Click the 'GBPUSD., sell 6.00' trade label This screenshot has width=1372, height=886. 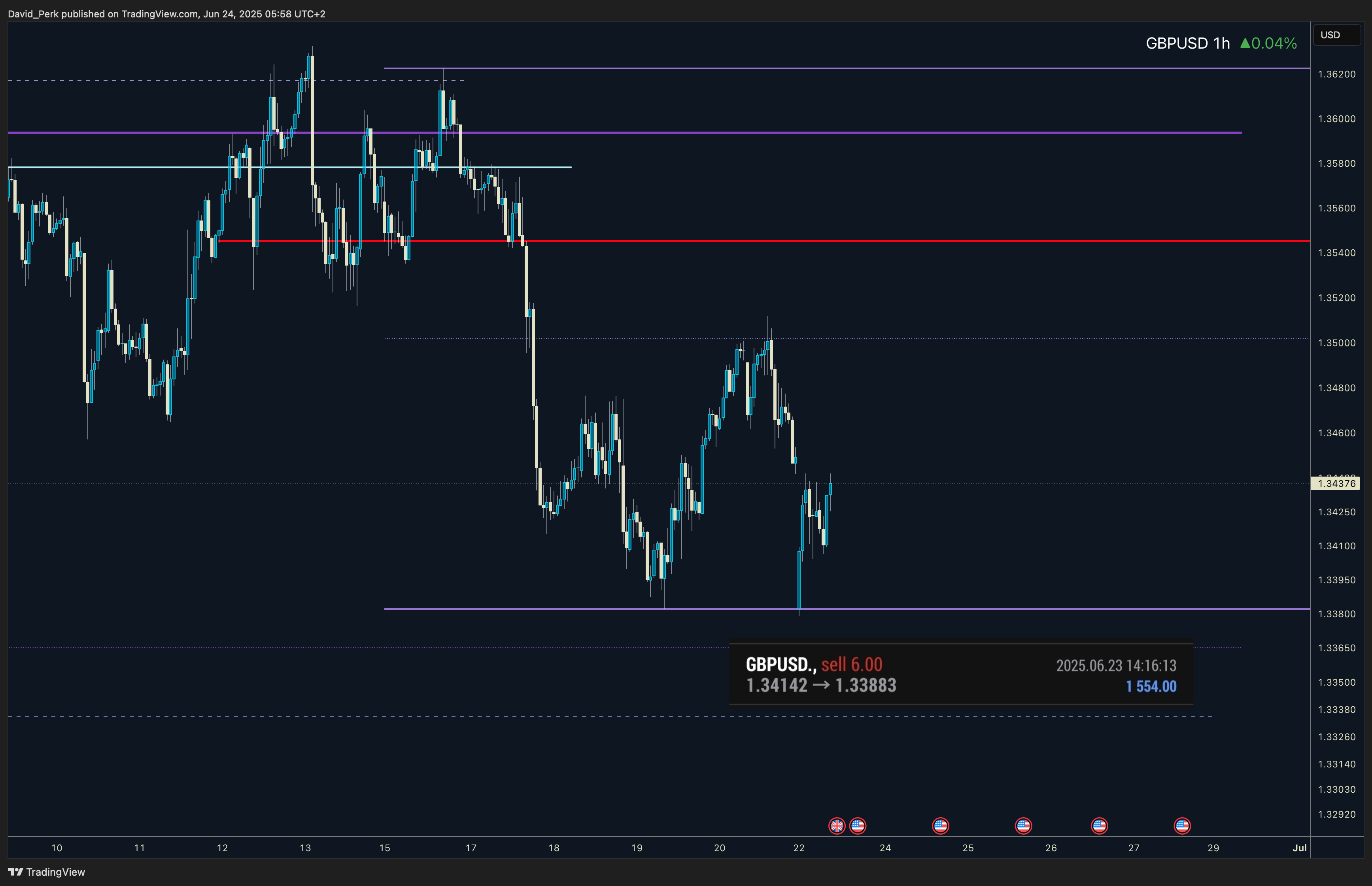tap(814, 665)
